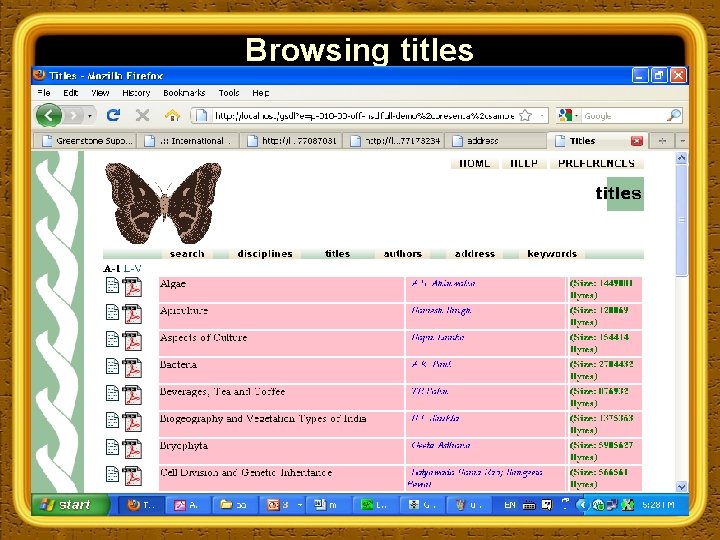
Task: Browse by keywords
Action: [x=552, y=253]
